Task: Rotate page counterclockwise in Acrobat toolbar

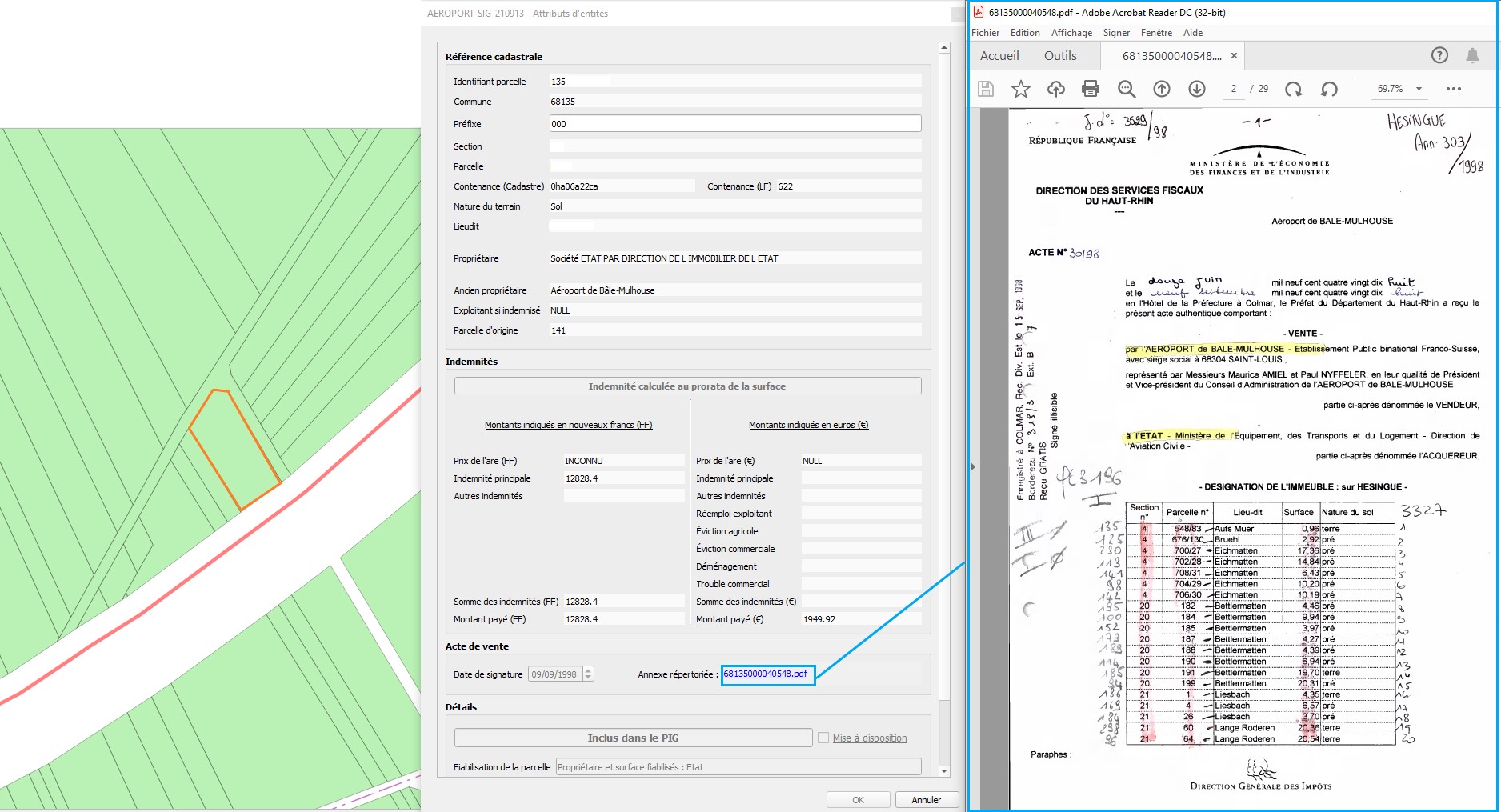Action: tap(1329, 89)
